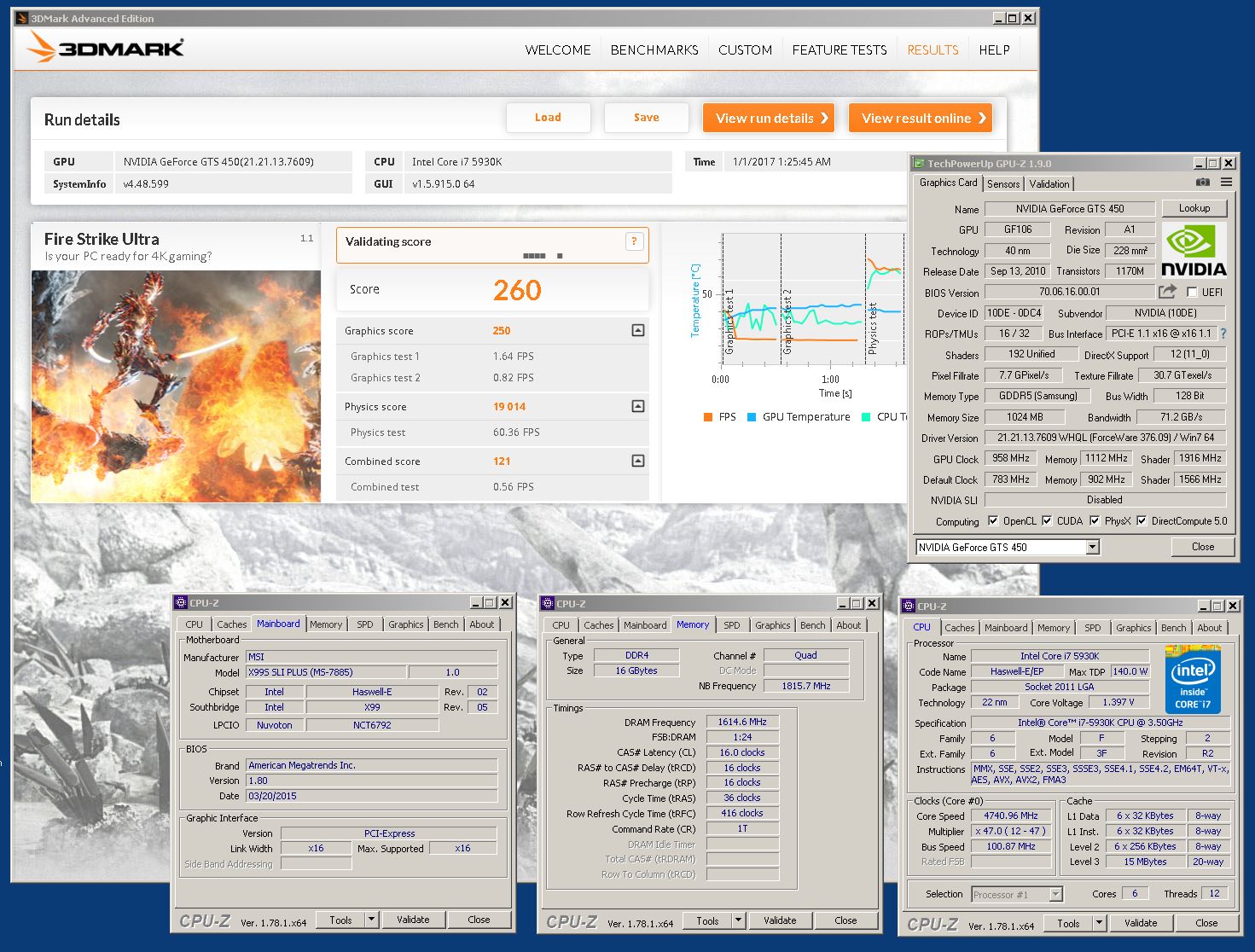
Task: Collapse the Physics score section
Action: coord(637,406)
